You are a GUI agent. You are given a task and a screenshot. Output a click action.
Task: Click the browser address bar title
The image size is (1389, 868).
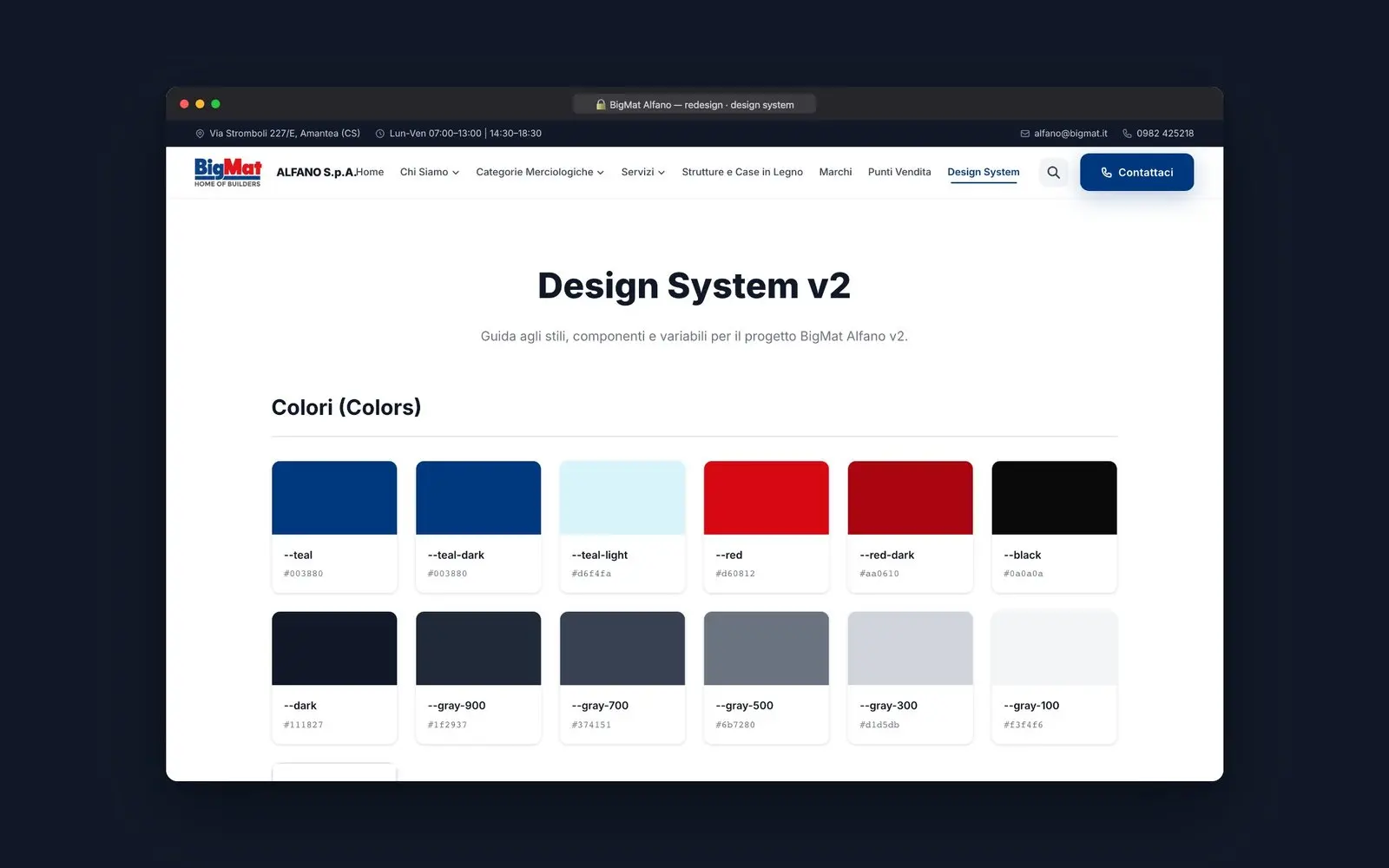(701, 105)
